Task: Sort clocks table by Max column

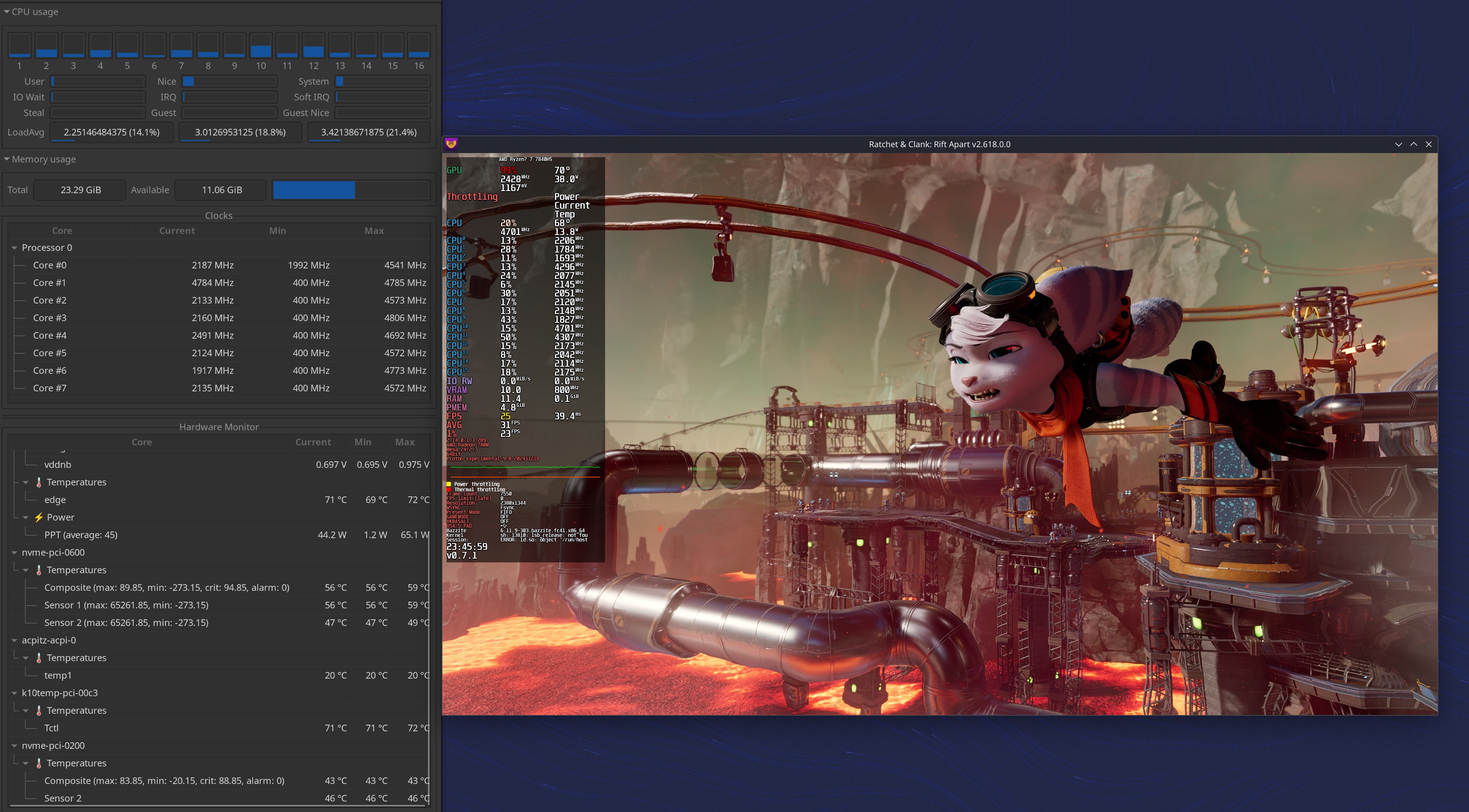Action: click(x=374, y=230)
